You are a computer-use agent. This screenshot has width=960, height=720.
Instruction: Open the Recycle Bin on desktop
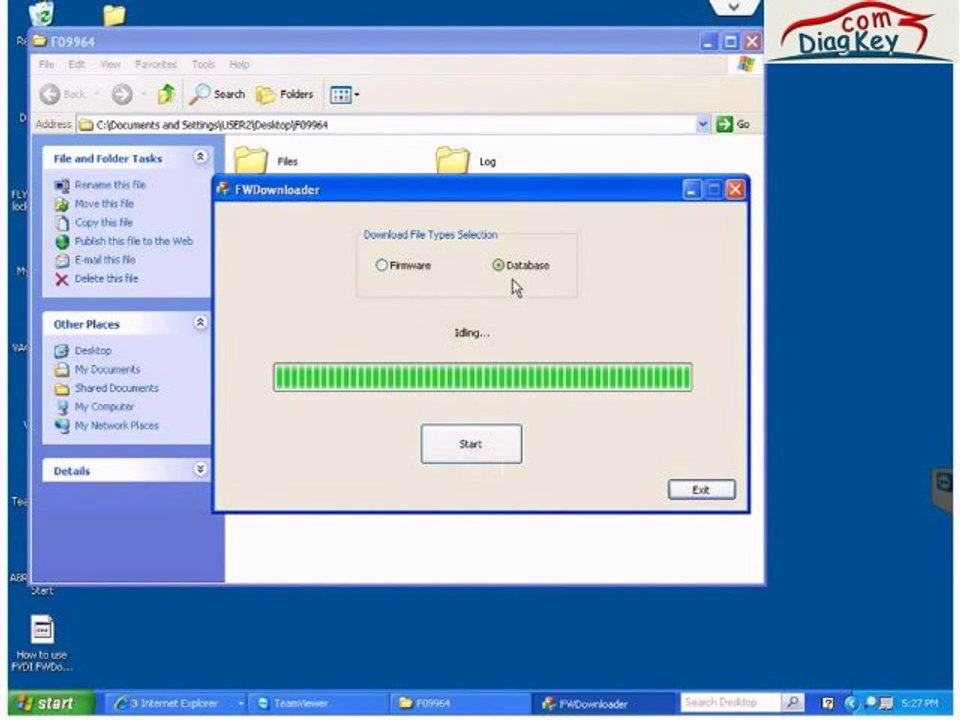pyautogui.click(x=41, y=13)
